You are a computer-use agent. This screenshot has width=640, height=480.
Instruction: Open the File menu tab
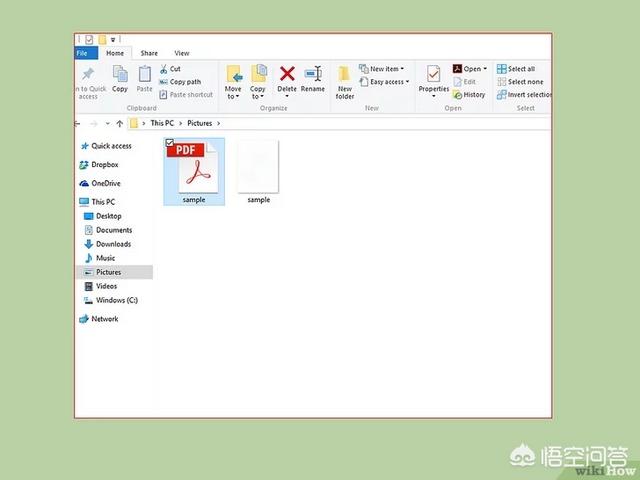pos(86,53)
